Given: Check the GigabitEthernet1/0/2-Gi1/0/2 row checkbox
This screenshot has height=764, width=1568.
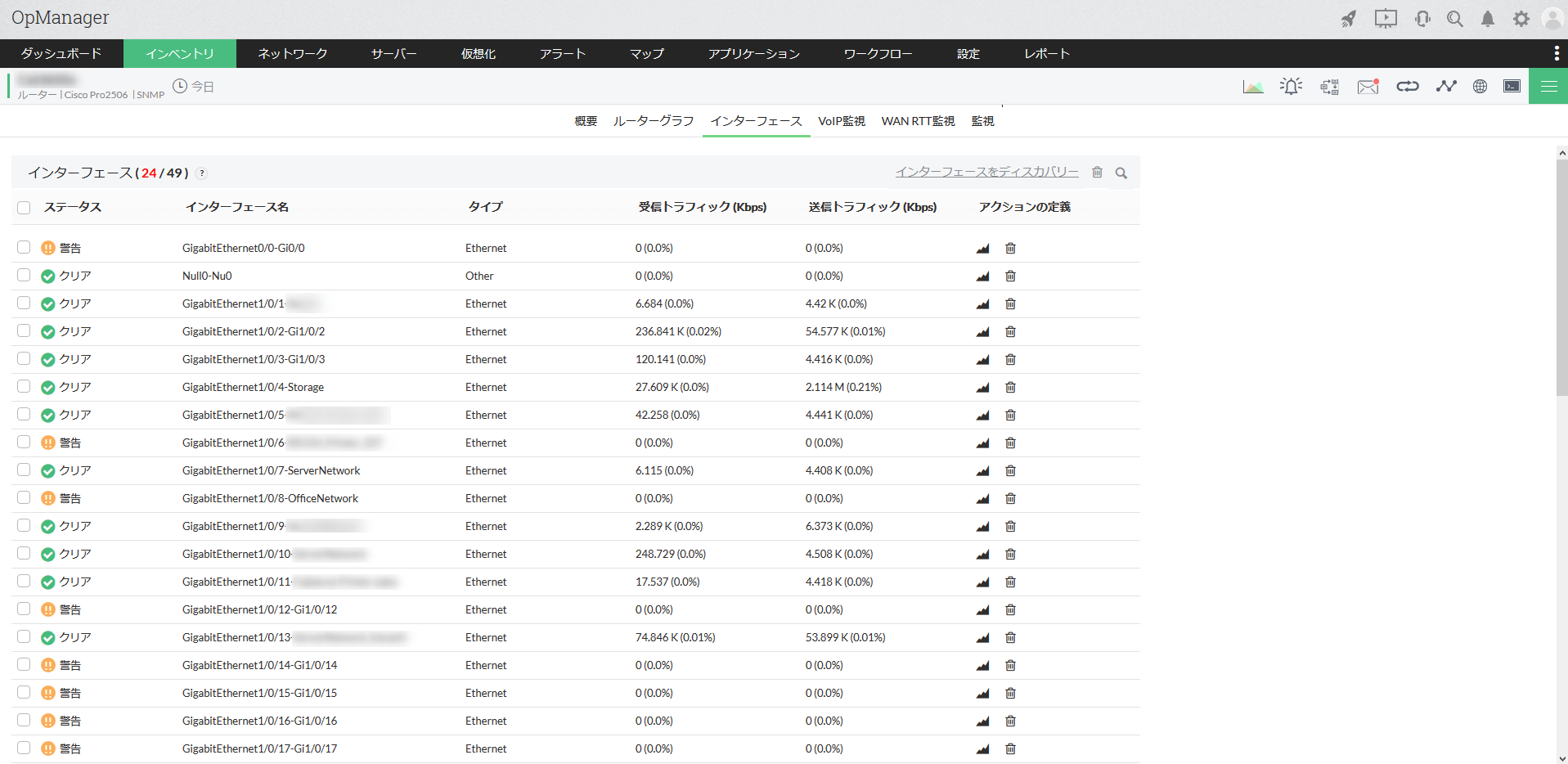Looking at the screenshot, I should pyautogui.click(x=24, y=330).
